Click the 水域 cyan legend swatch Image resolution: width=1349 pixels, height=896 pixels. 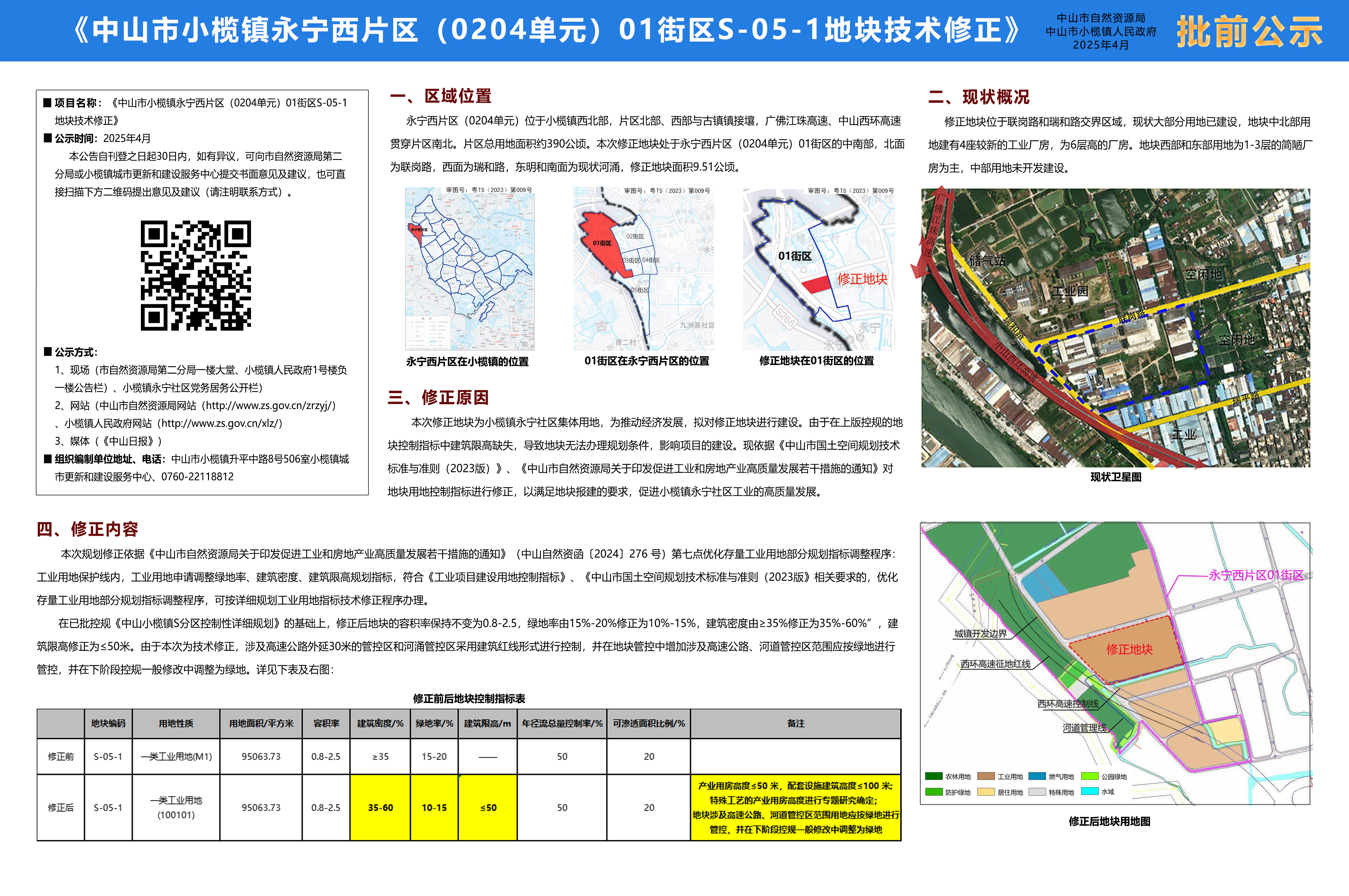tap(1090, 791)
